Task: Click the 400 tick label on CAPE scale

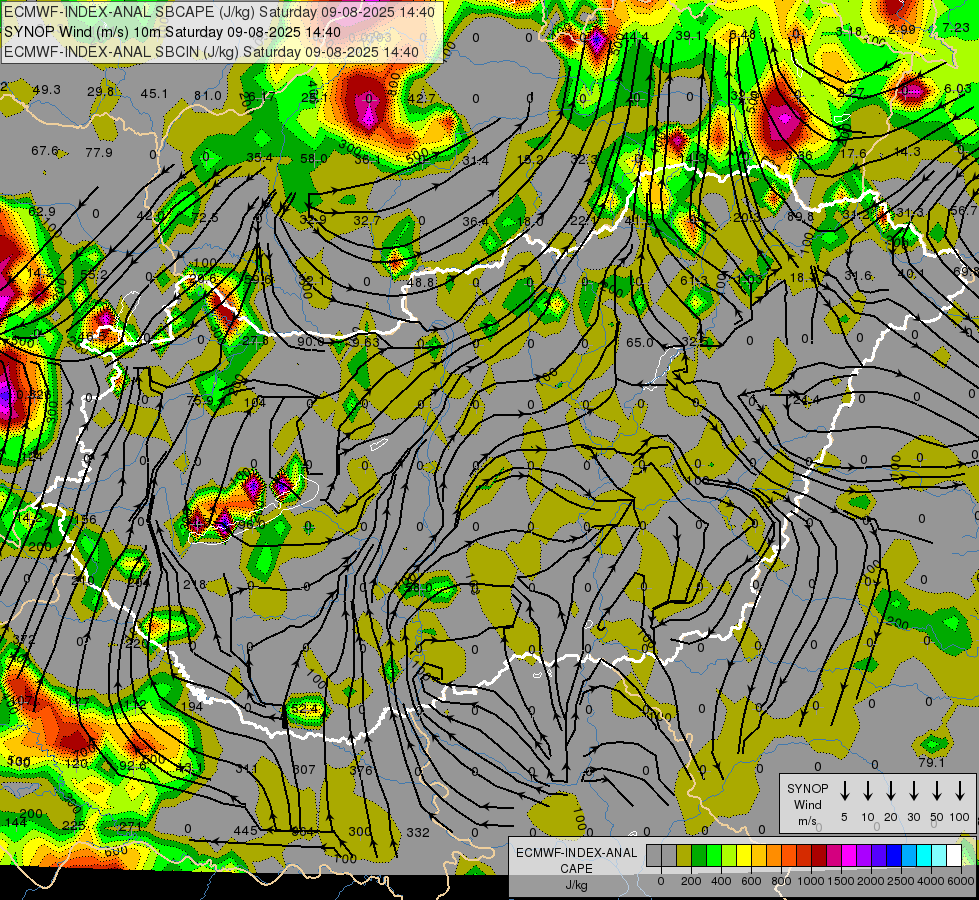Action: pyautogui.click(x=721, y=881)
